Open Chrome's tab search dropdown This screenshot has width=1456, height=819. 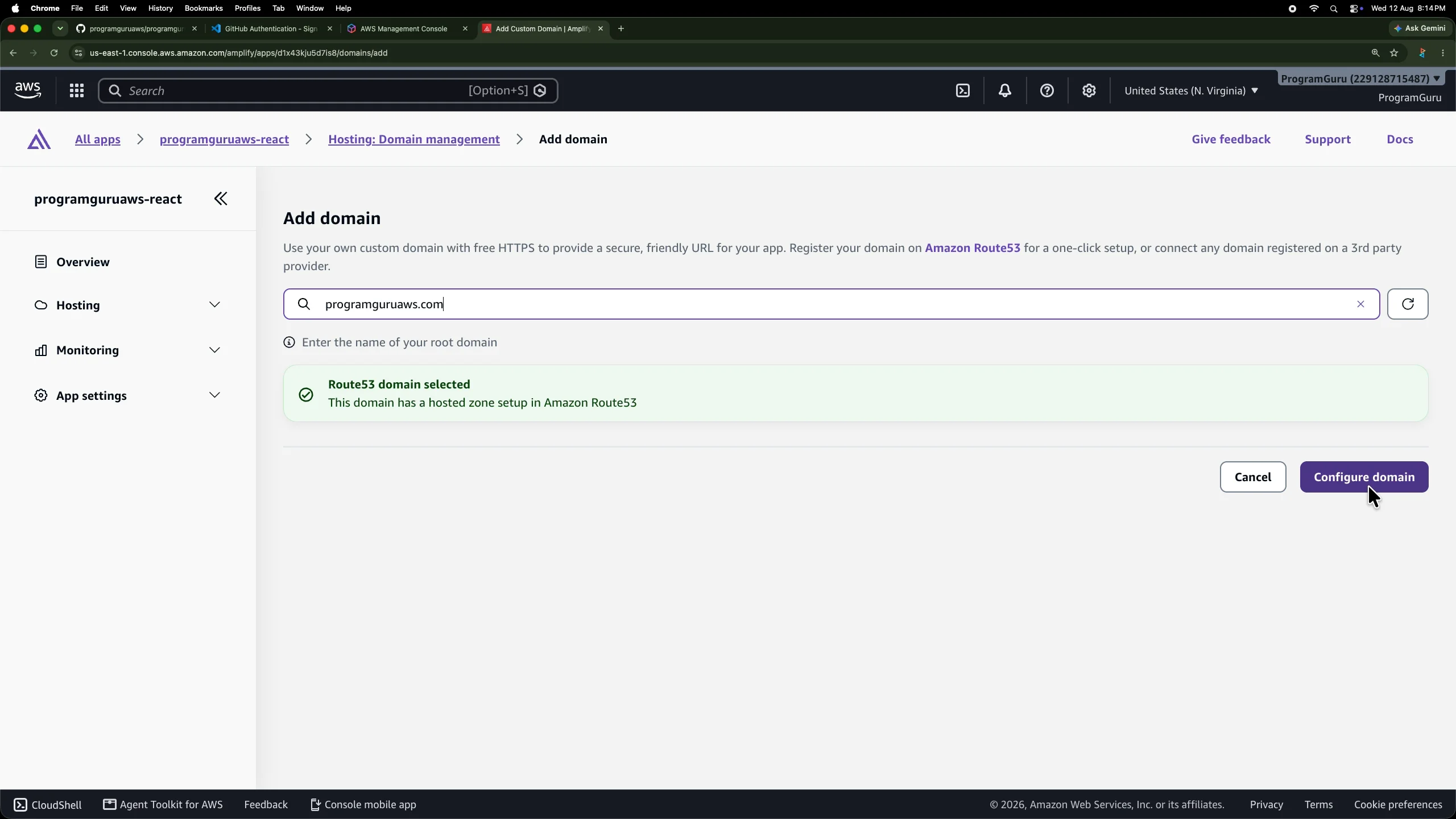pyautogui.click(x=60, y=28)
